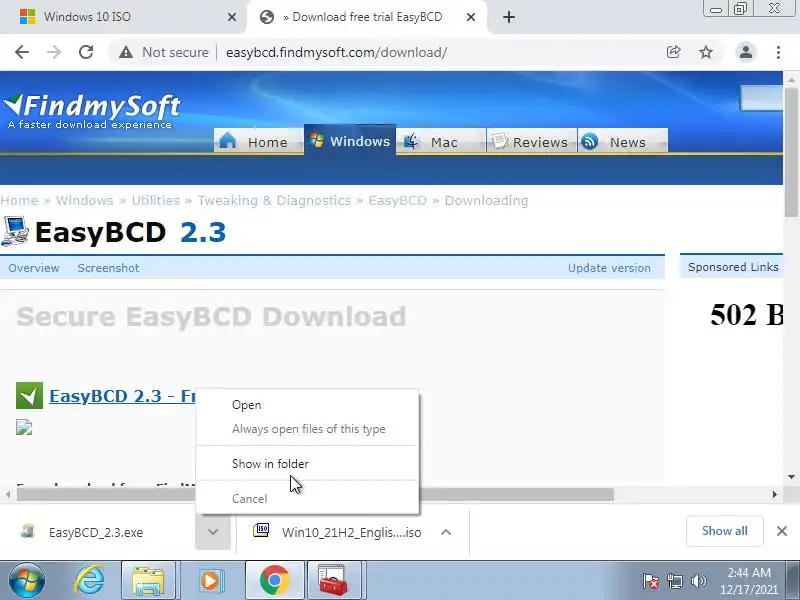The height and width of the screenshot is (600, 800).
Task: Choose Open in the context menu
Action: (x=307, y=405)
